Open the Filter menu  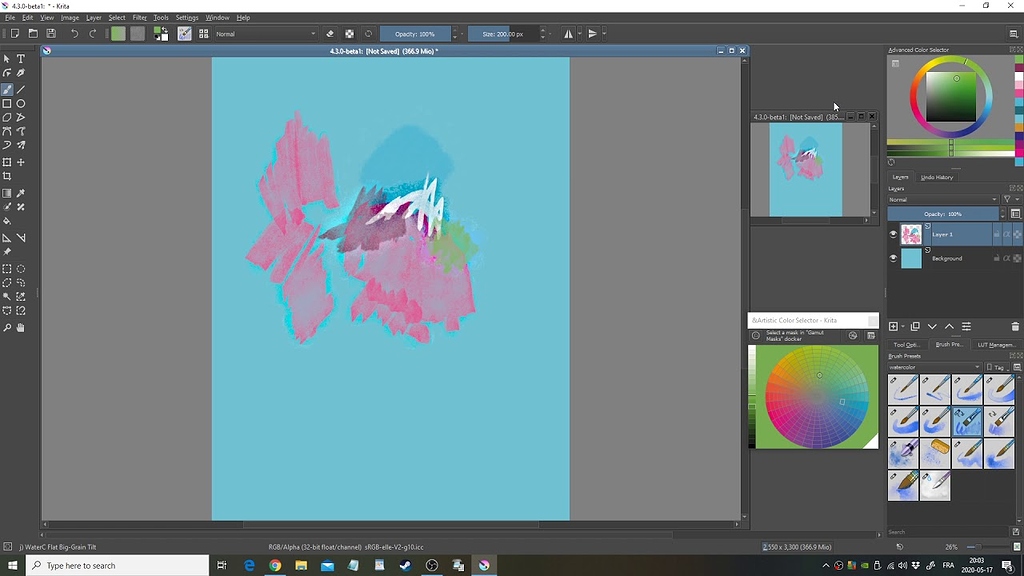pyautogui.click(x=141, y=17)
